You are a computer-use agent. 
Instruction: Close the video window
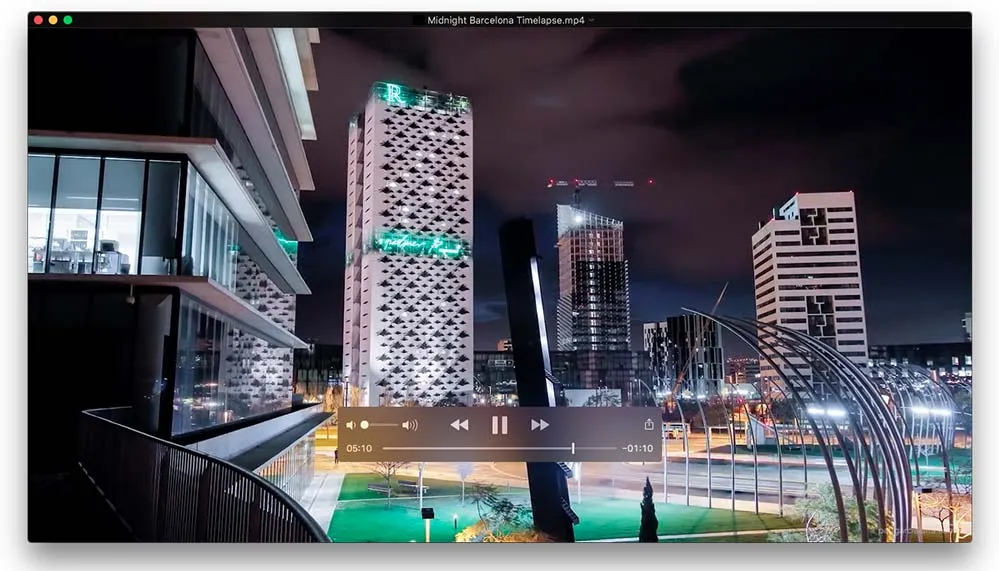[38, 20]
